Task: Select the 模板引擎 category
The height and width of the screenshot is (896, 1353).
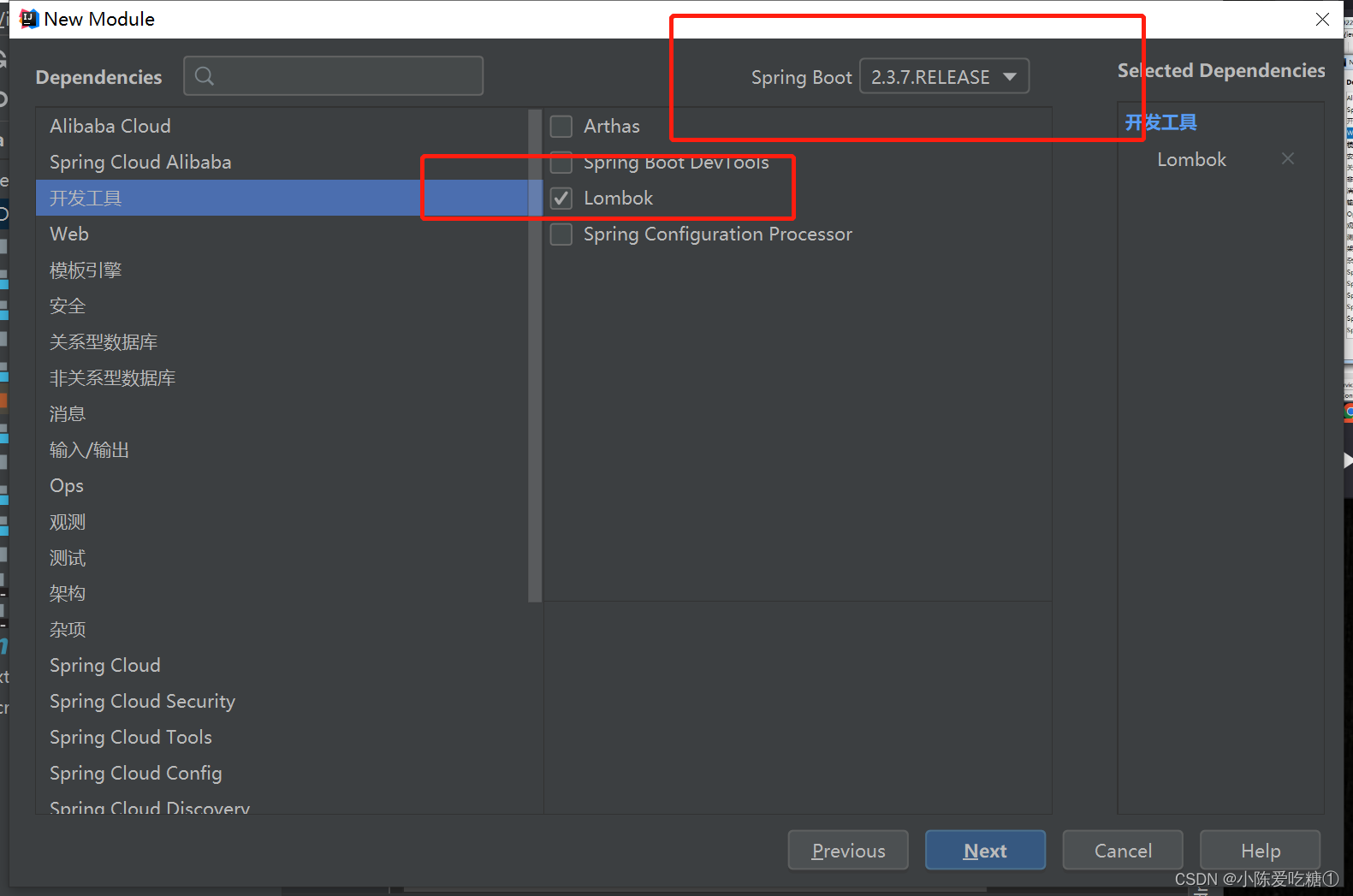Action: pyautogui.click(x=282, y=270)
